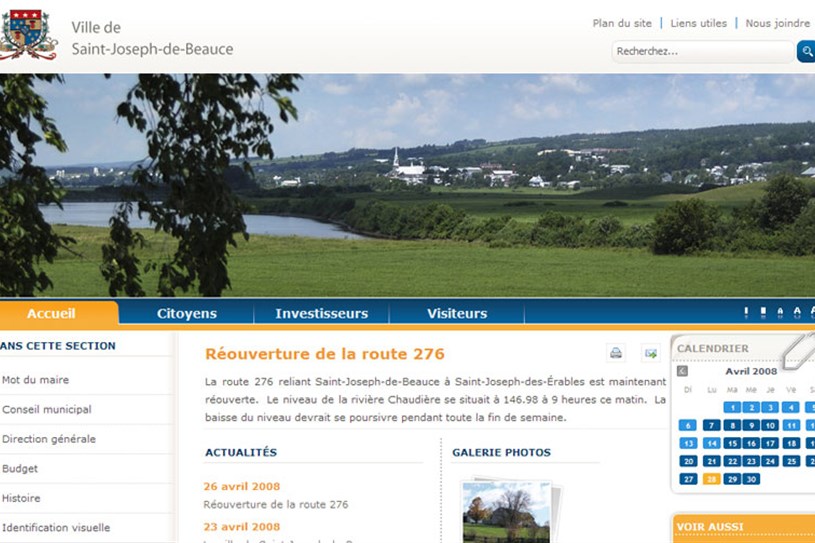Select day 29 in calendar
815x543 pixels.
click(732, 479)
